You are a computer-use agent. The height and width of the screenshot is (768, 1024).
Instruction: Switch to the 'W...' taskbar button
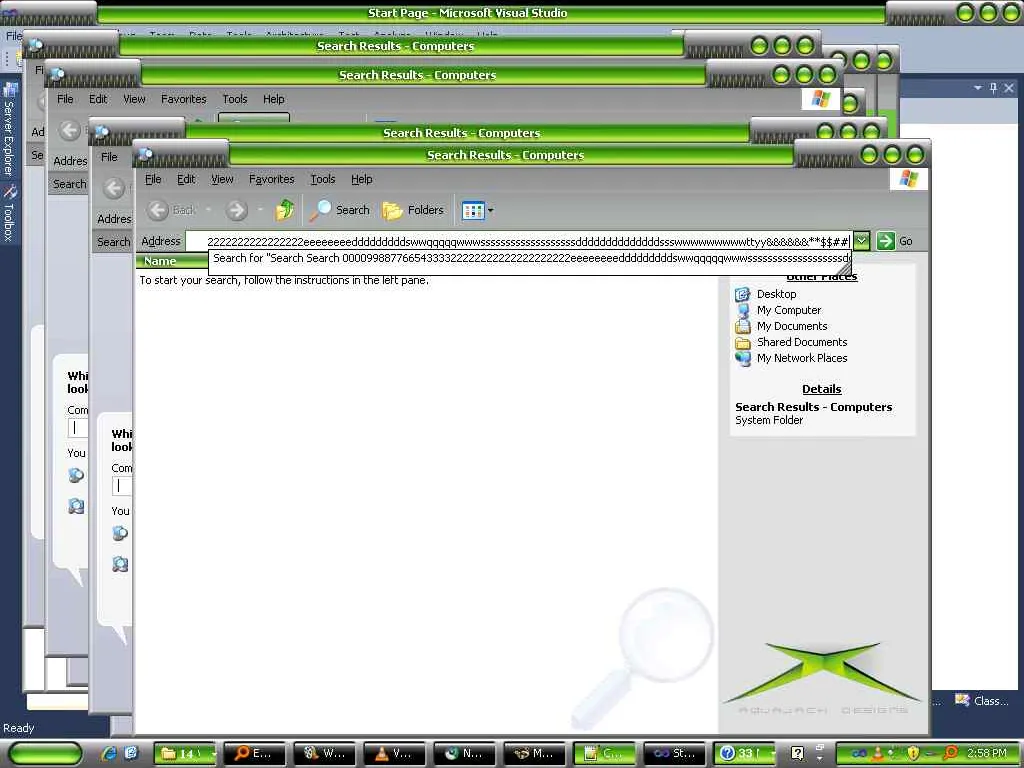pyautogui.click(x=325, y=754)
